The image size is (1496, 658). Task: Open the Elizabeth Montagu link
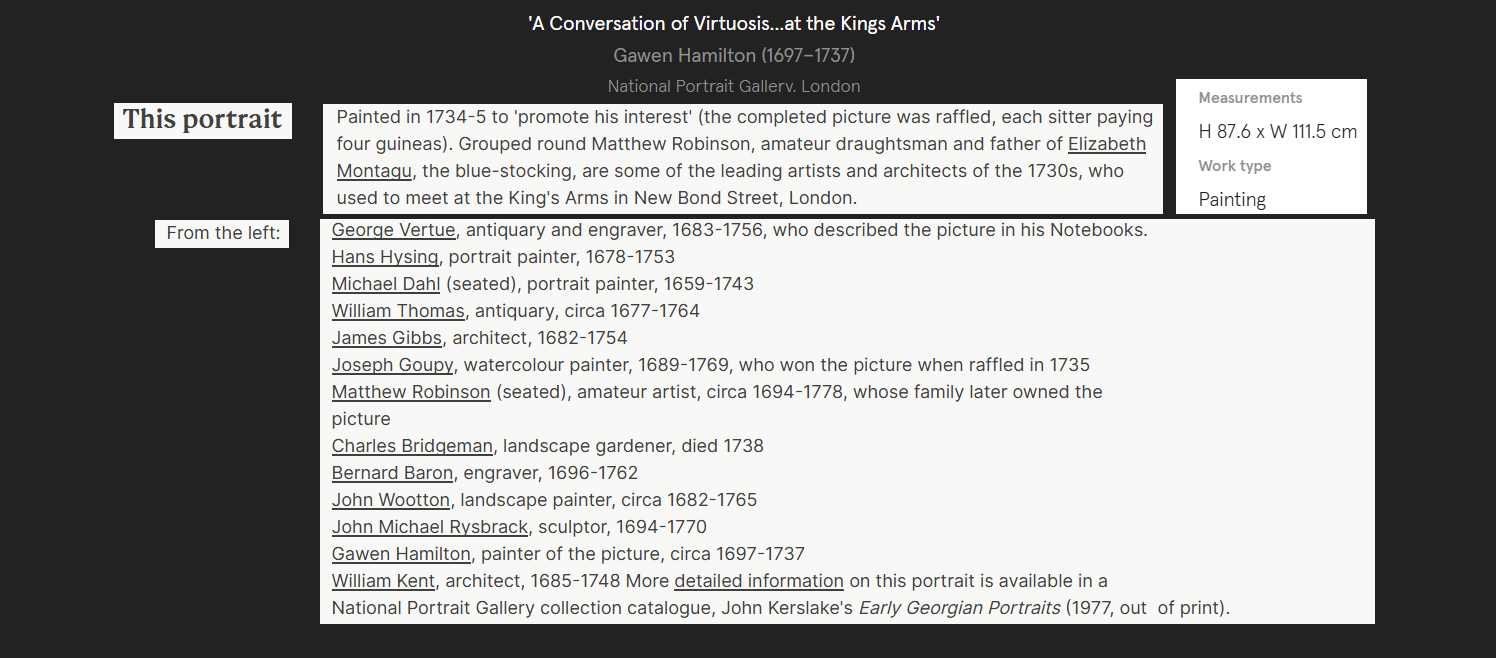coord(1106,144)
